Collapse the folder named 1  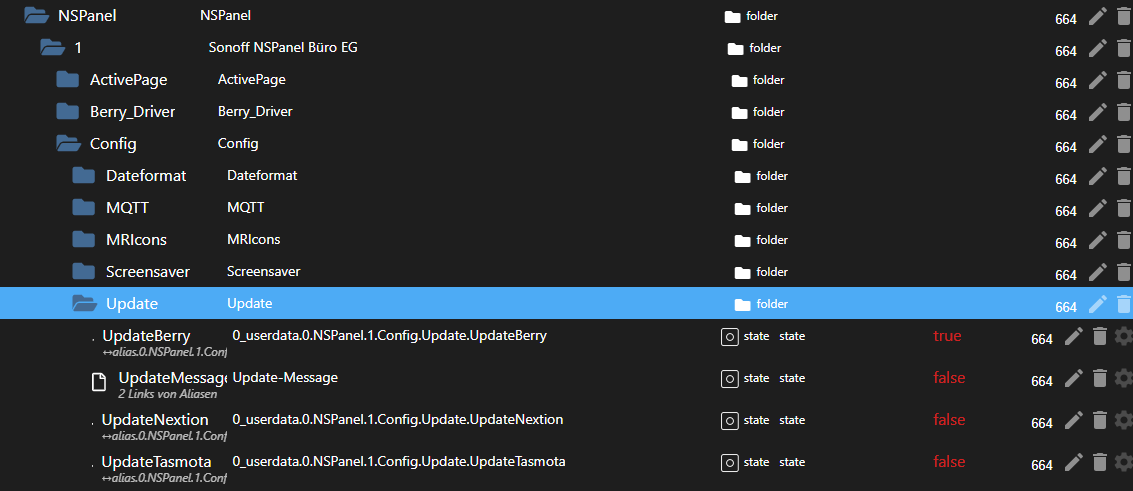[53, 48]
